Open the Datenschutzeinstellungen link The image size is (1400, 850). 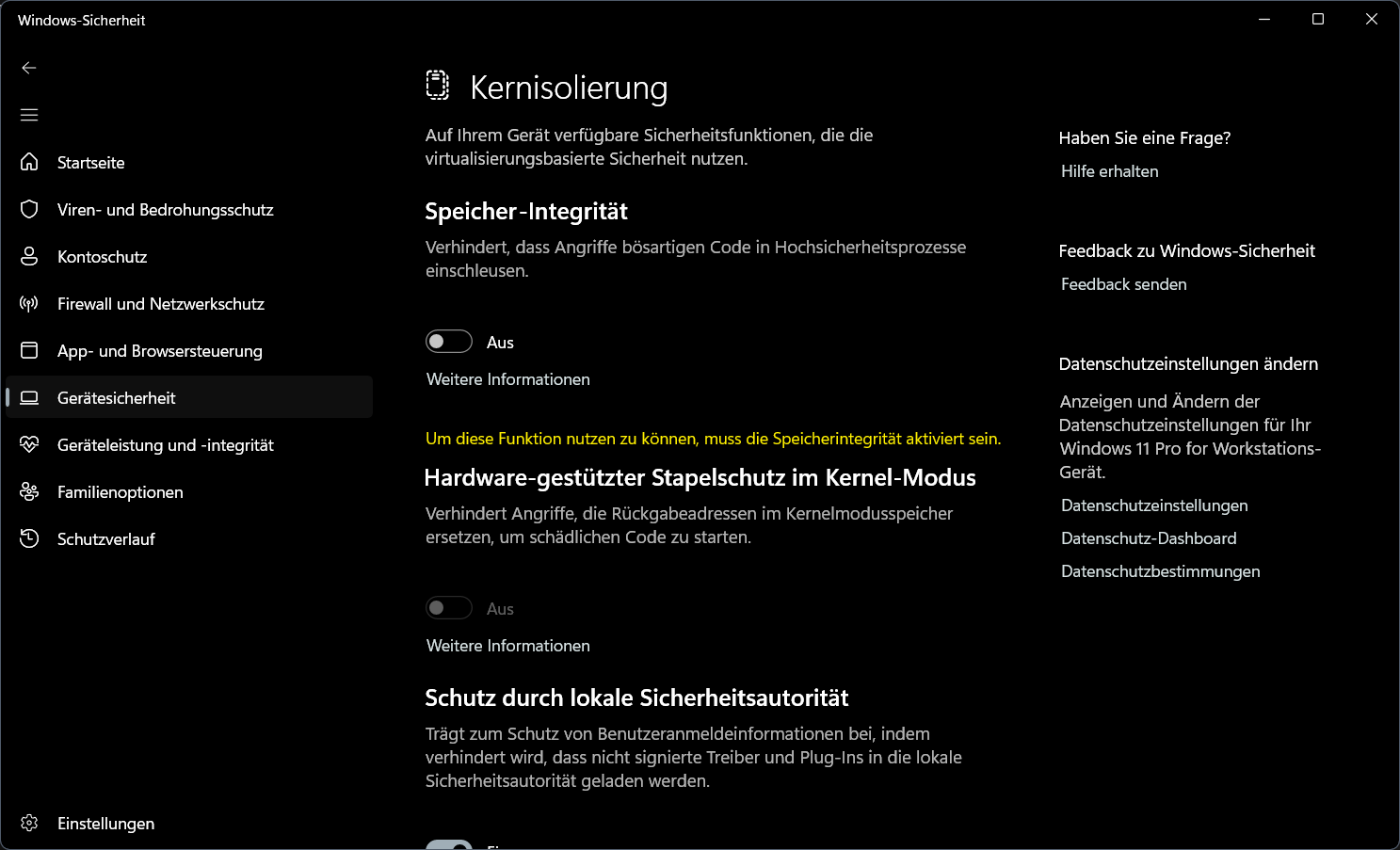click(x=1154, y=505)
